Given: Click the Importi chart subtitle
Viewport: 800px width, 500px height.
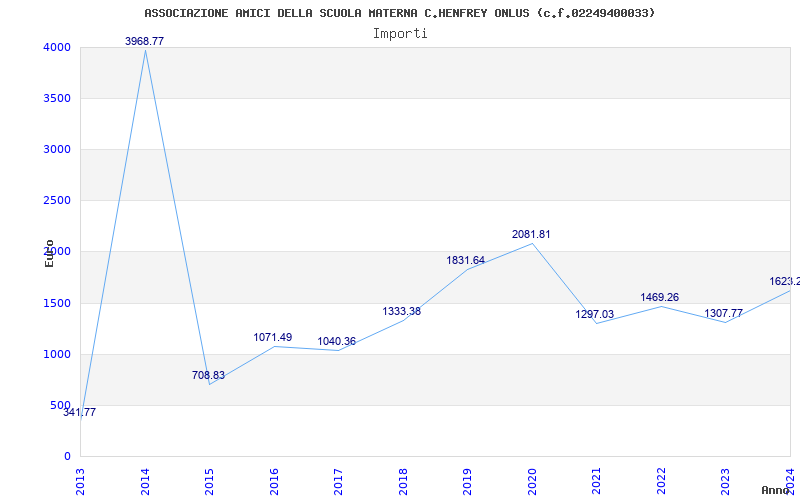Looking at the screenshot, I should (400, 34).
